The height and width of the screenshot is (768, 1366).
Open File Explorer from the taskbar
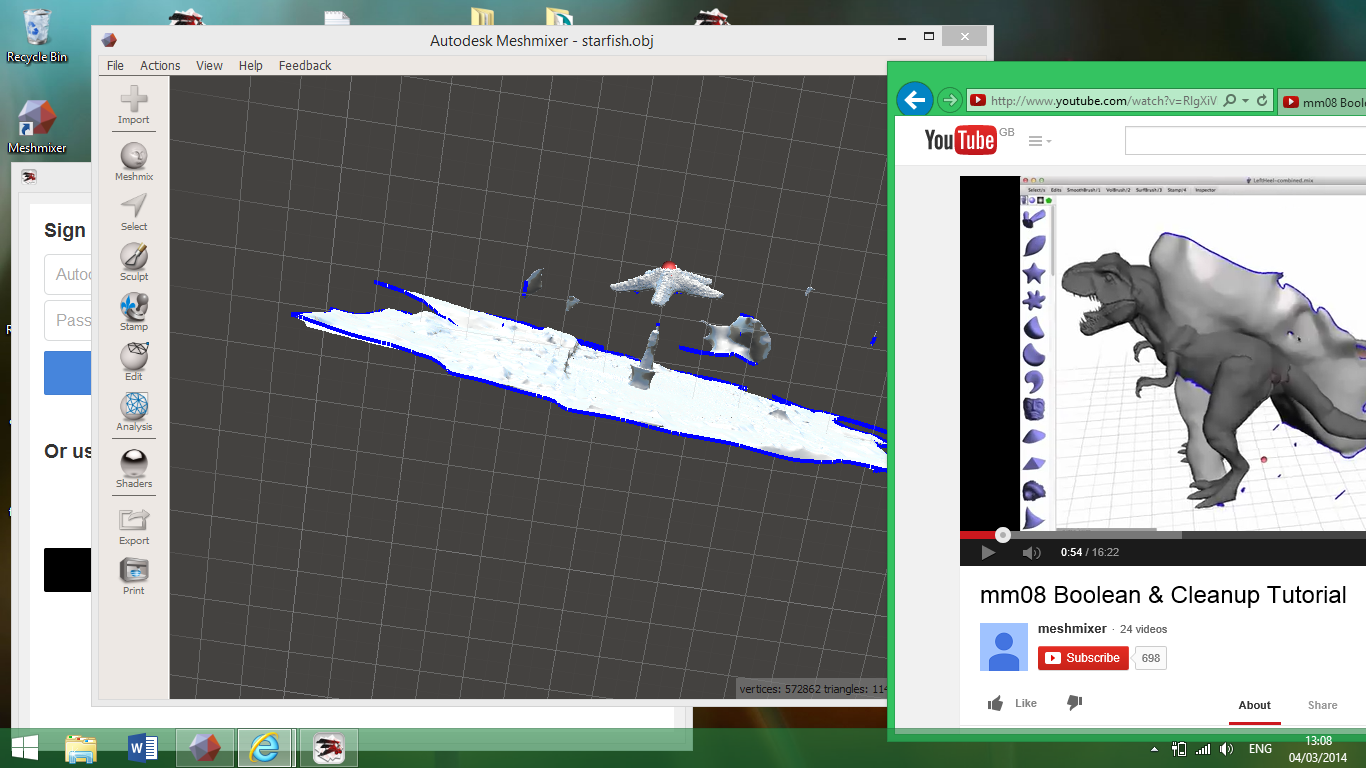point(81,748)
